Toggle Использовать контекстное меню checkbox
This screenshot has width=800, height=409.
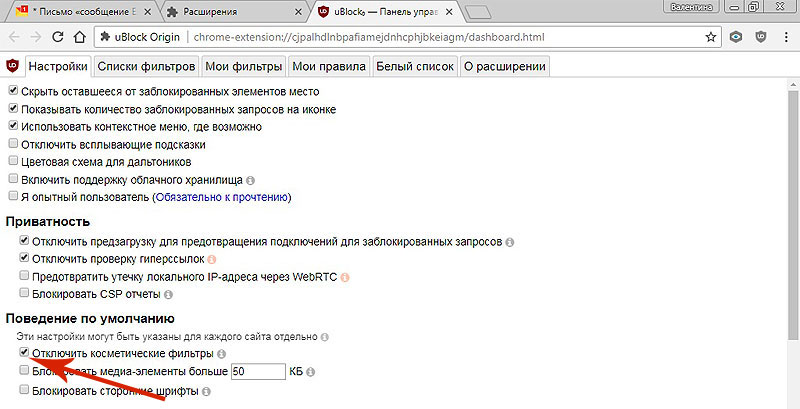tap(13, 126)
